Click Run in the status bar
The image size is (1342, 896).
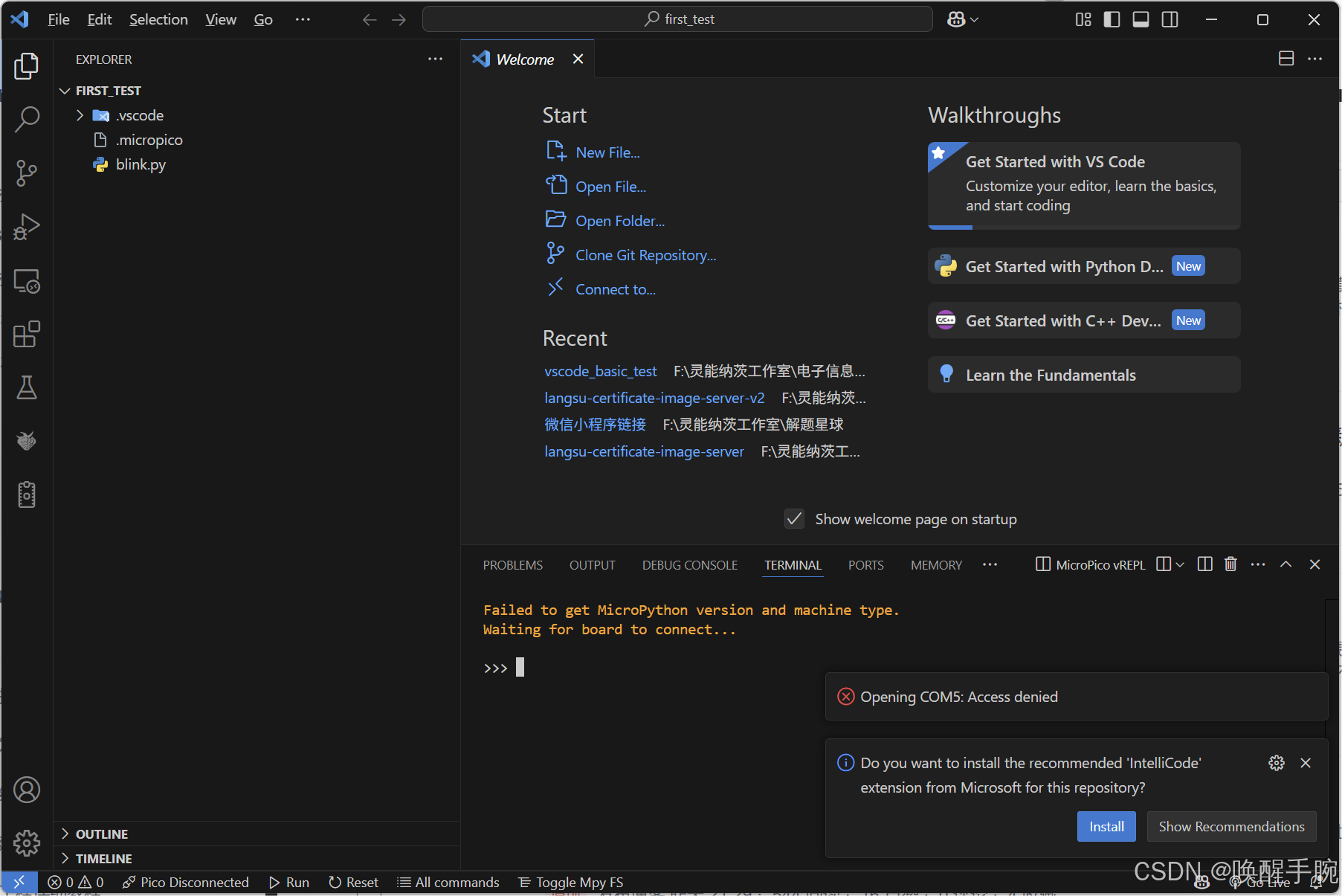pos(289,883)
